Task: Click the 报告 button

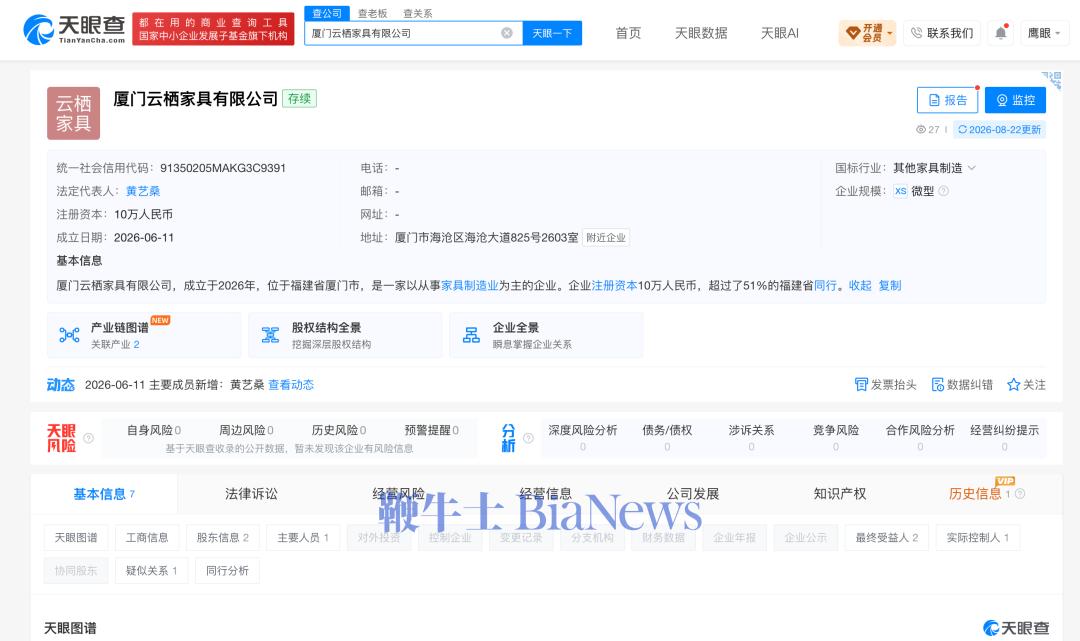Action: (948, 100)
